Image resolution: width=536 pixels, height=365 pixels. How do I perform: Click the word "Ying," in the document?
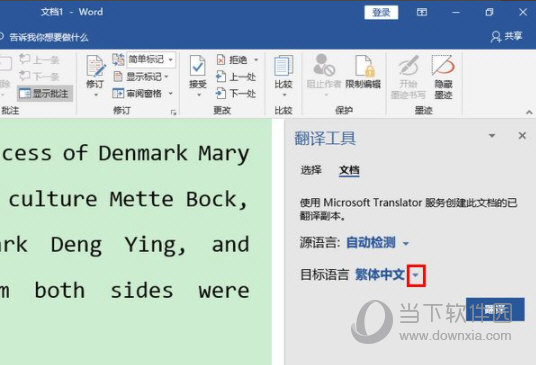pos(155,246)
